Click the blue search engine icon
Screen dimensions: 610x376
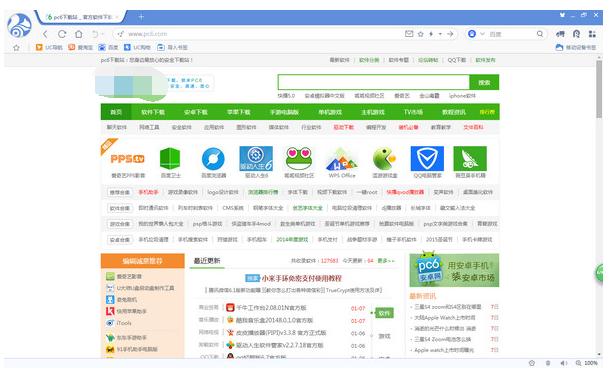pos(472,34)
